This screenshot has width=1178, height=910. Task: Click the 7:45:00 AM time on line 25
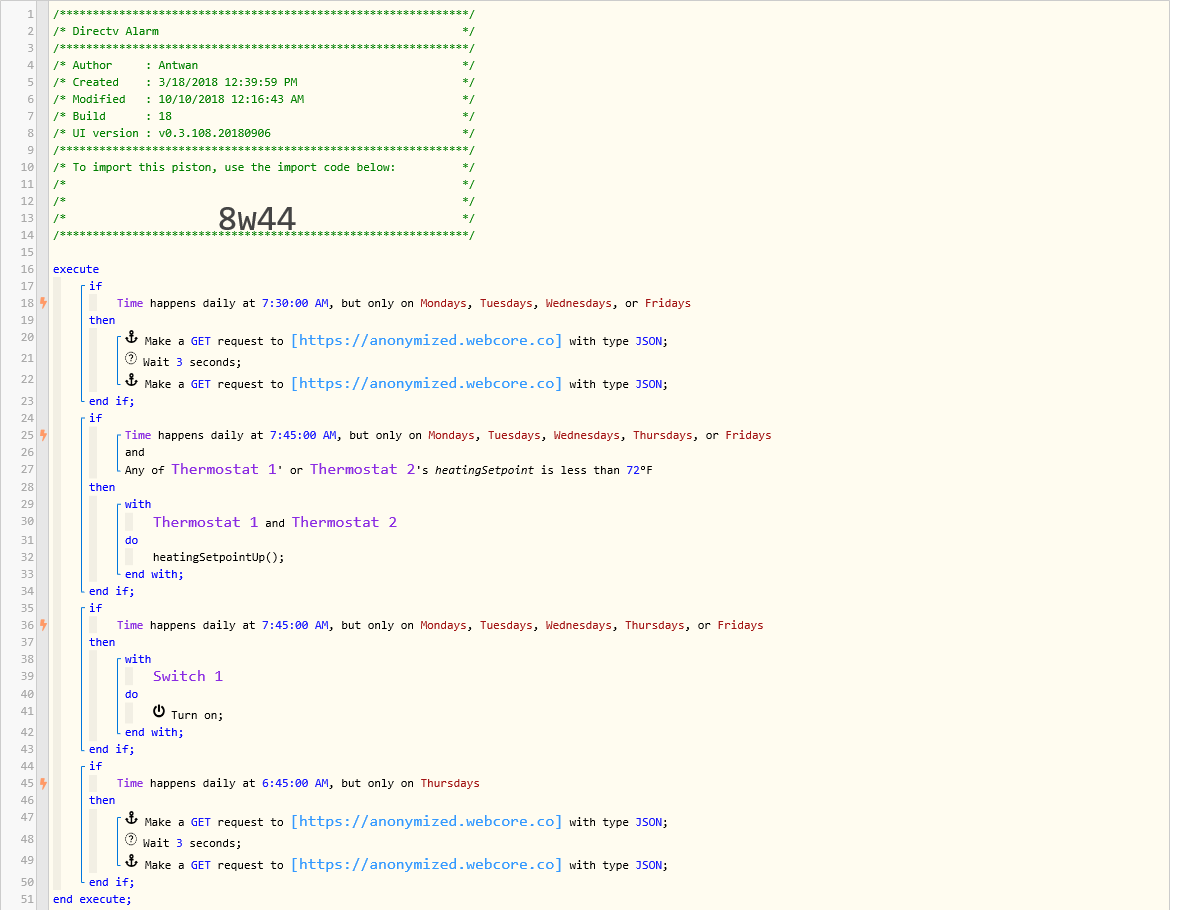click(304, 435)
